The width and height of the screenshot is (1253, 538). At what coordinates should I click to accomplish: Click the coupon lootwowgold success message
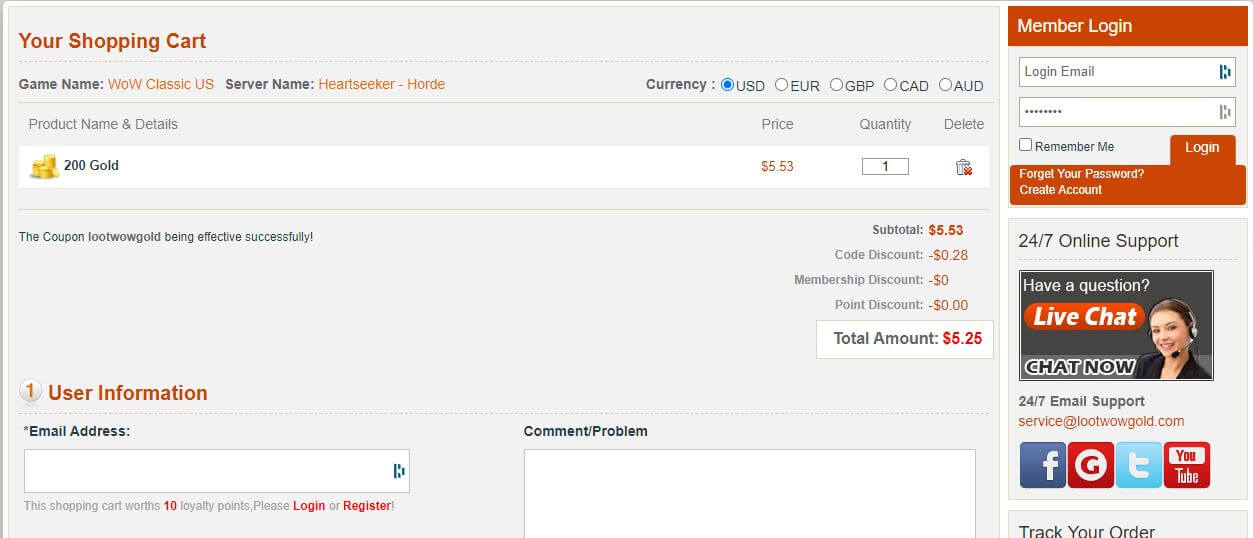[x=166, y=238]
